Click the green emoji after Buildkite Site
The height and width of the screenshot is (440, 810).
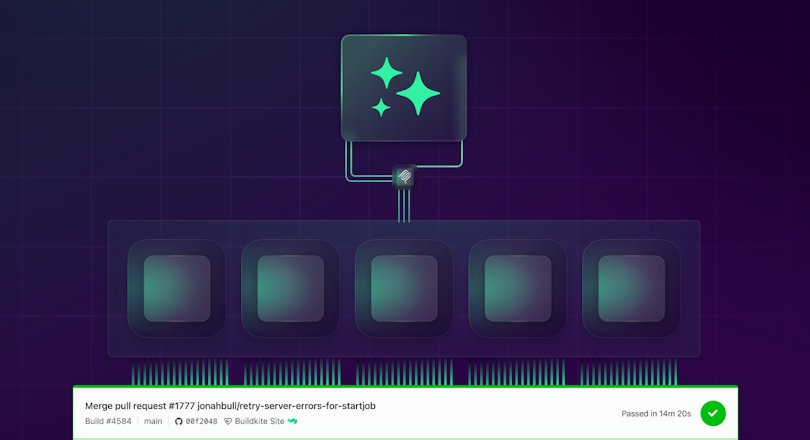[292, 421]
